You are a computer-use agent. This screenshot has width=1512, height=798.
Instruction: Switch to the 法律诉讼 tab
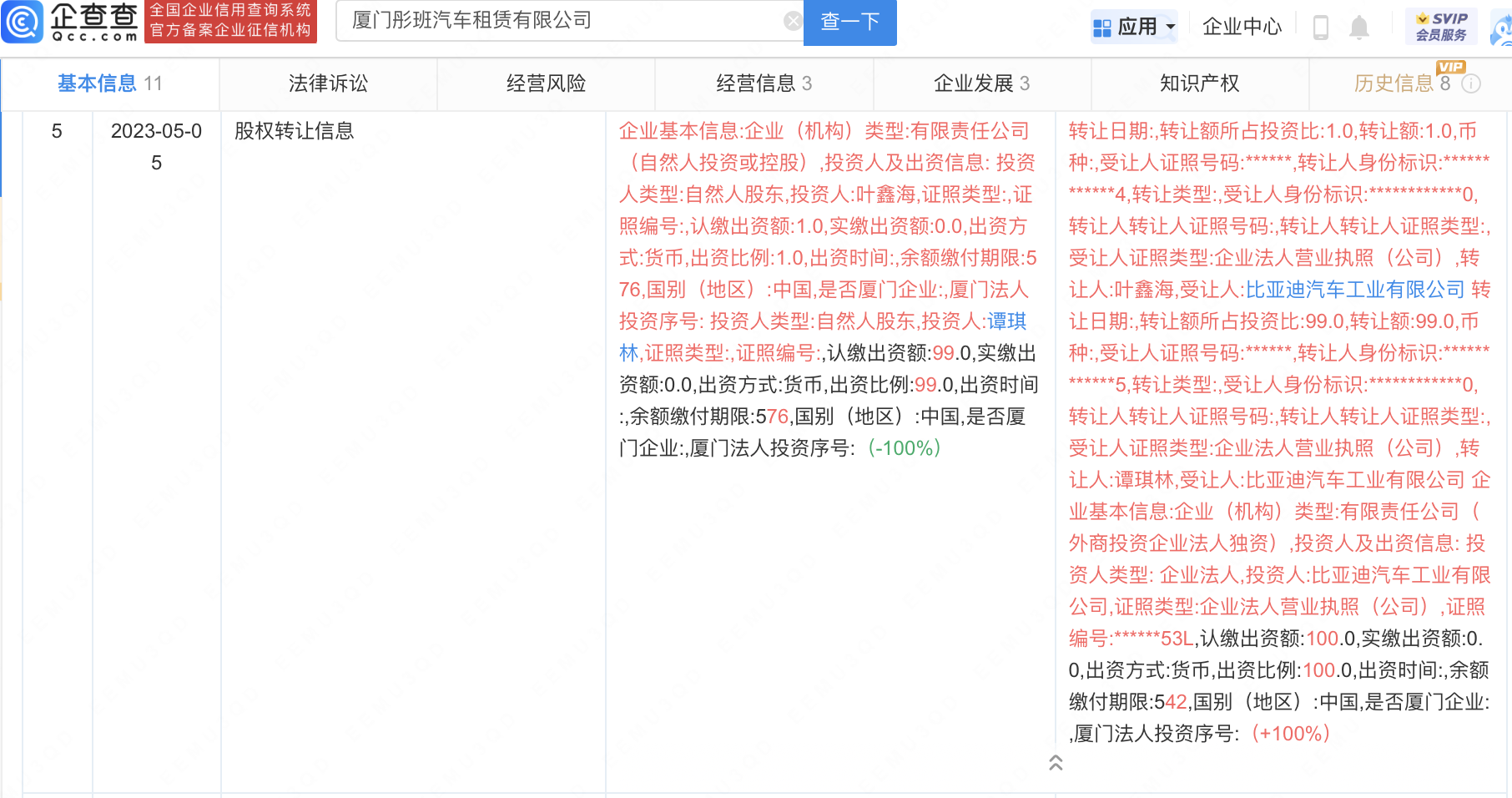coord(328,83)
